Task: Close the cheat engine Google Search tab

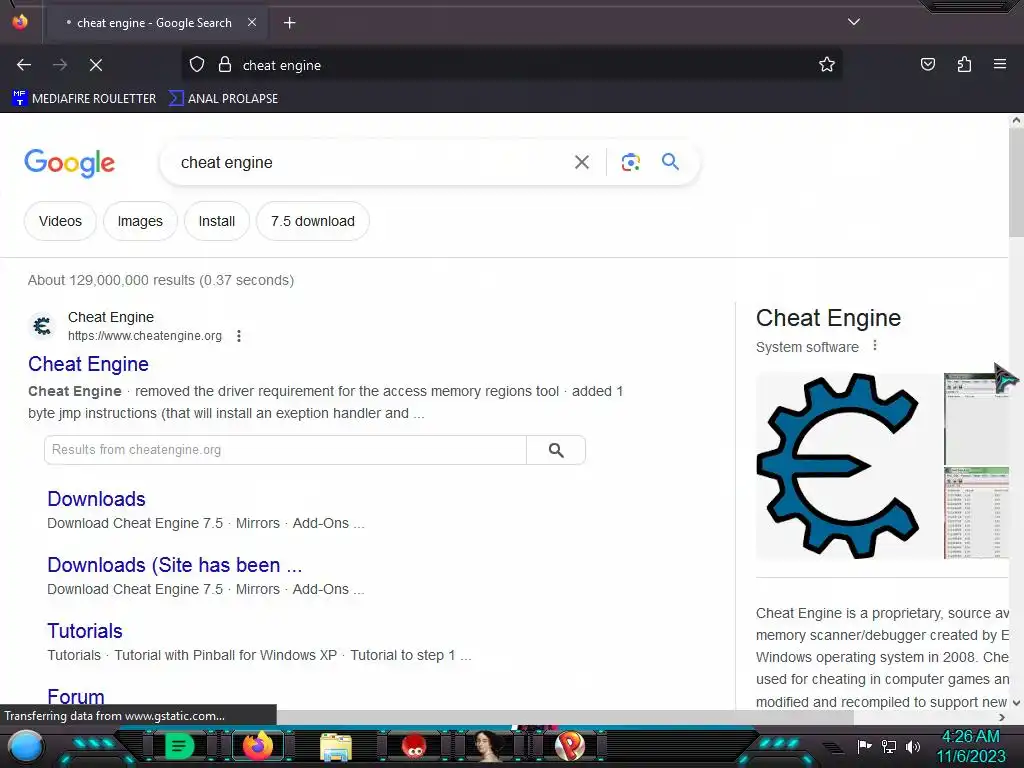Action: [252, 22]
